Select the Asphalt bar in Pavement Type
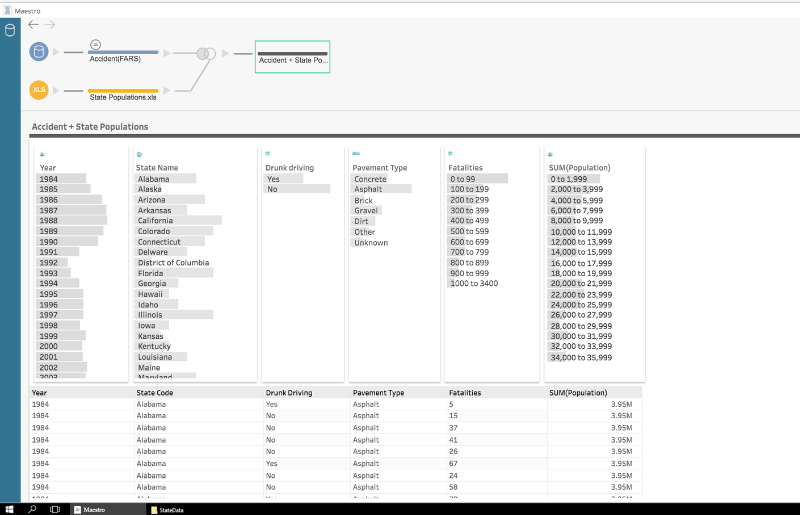 (368, 189)
